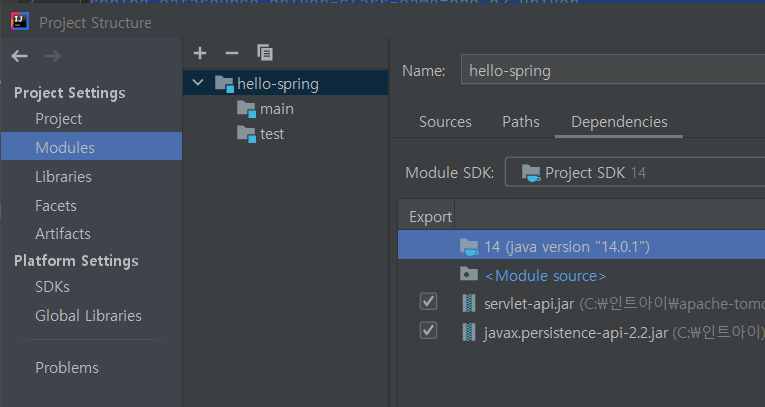Add a new module with plus icon
The image size is (765, 407).
click(x=200, y=53)
